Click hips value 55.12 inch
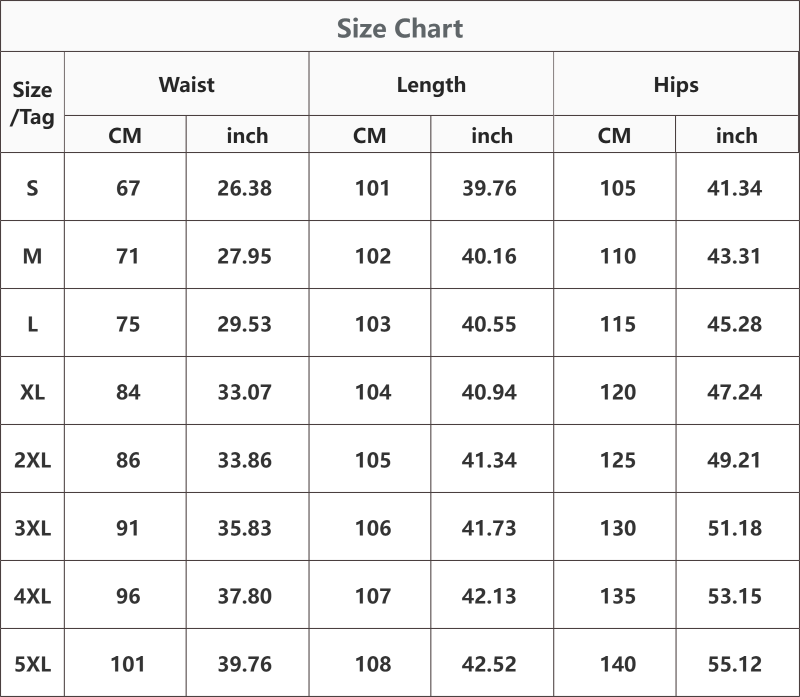The width and height of the screenshot is (800, 697). pos(734,664)
